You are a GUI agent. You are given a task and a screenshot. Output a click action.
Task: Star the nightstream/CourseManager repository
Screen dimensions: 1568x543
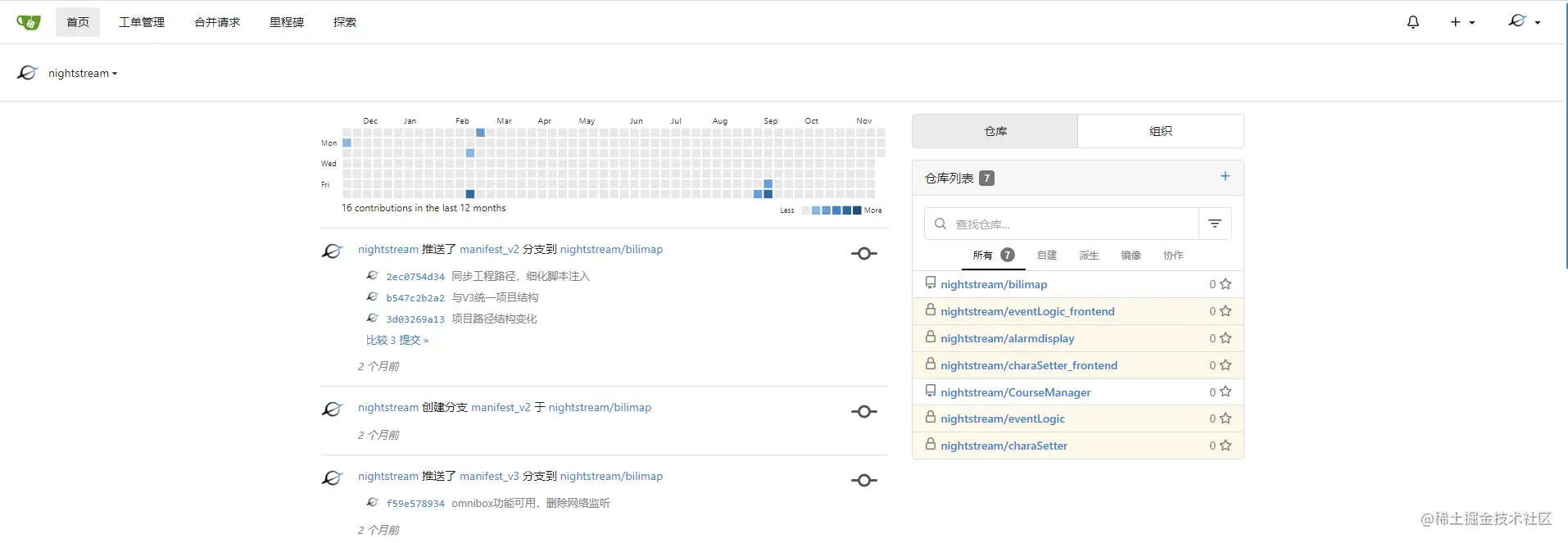1226,391
